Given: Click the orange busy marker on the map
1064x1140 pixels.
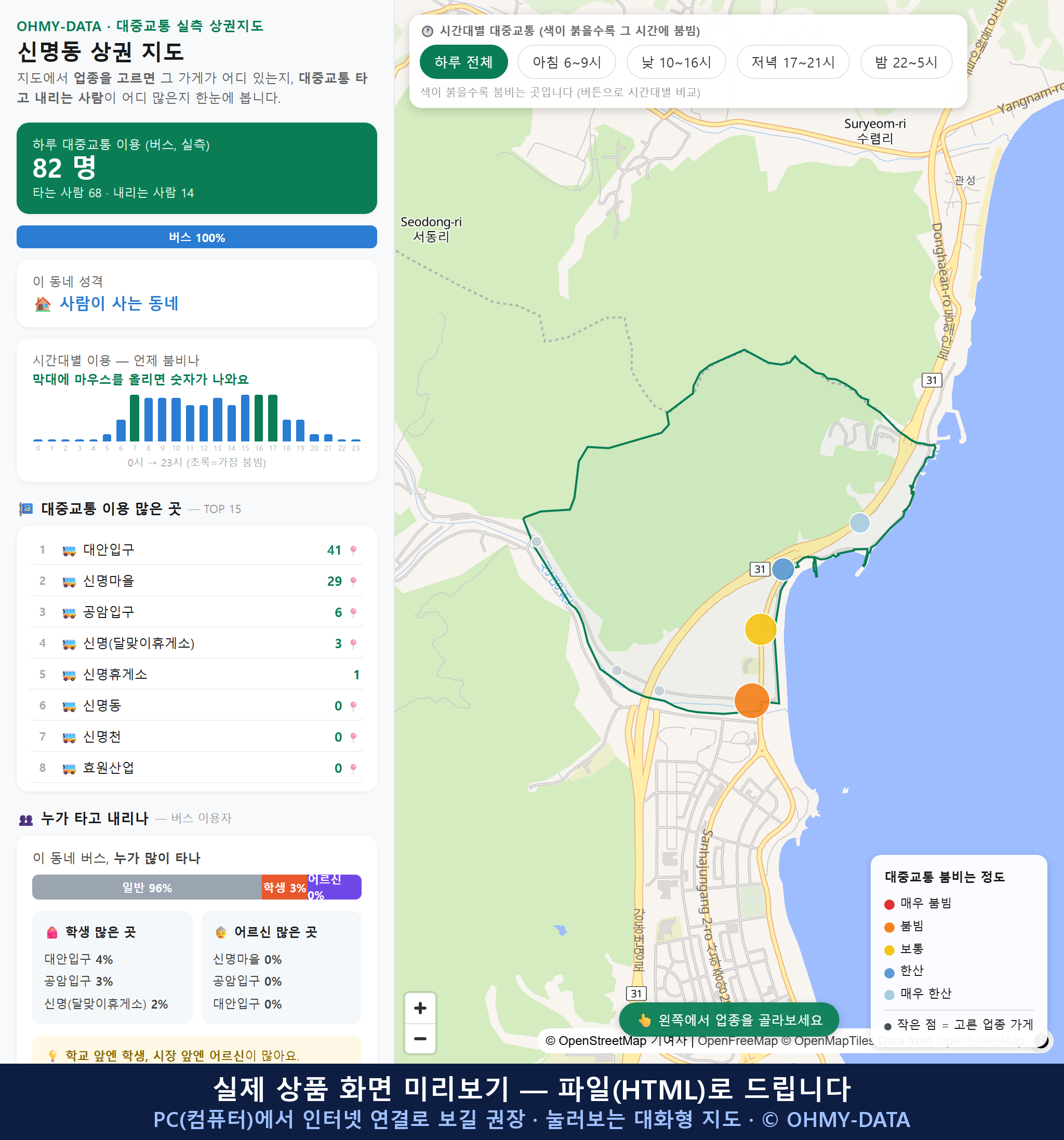Looking at the screenshot, I should point(751,700).
